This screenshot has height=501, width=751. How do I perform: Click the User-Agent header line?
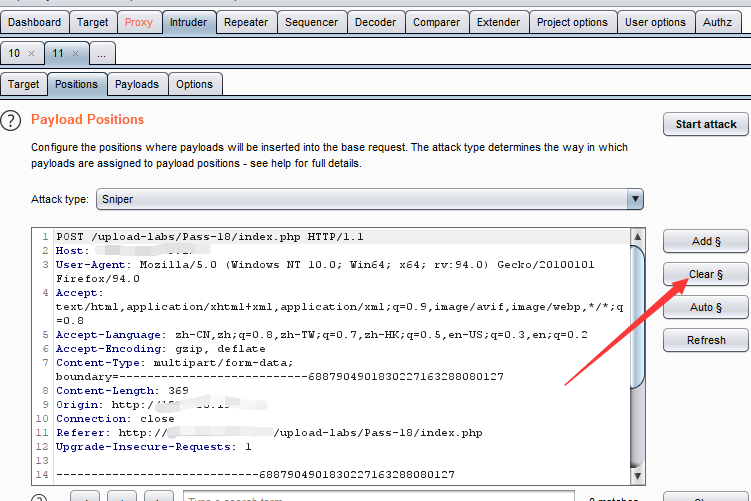point(325,272)
